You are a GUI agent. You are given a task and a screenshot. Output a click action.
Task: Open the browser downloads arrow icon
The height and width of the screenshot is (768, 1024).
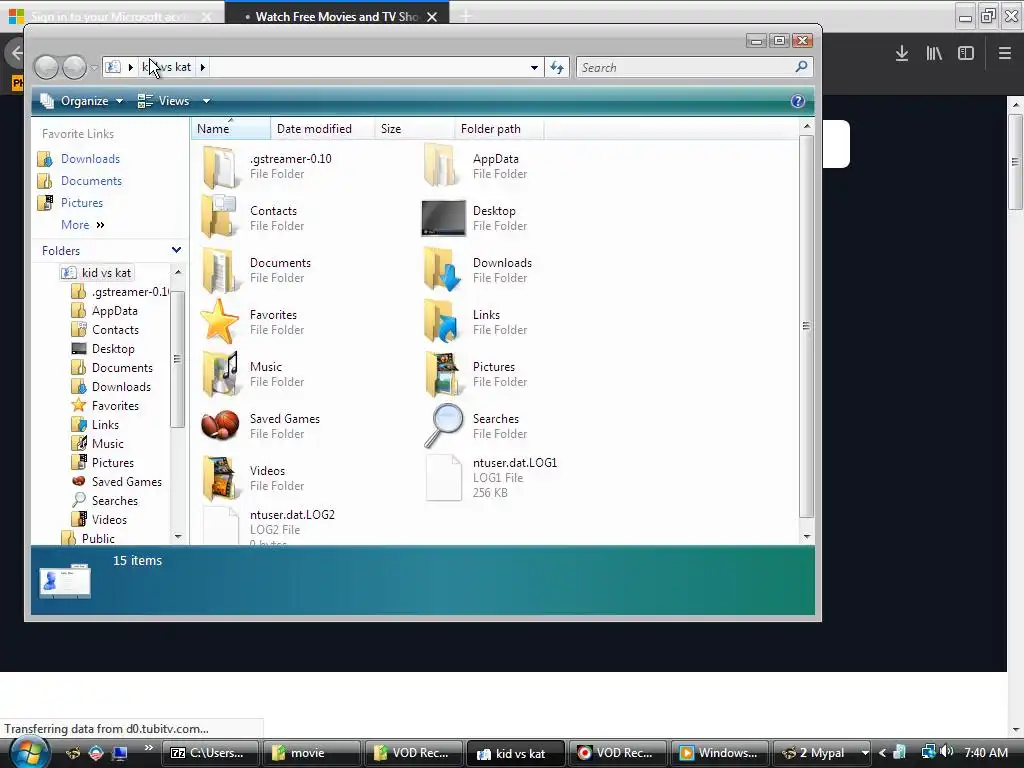(x=902, y=54)
